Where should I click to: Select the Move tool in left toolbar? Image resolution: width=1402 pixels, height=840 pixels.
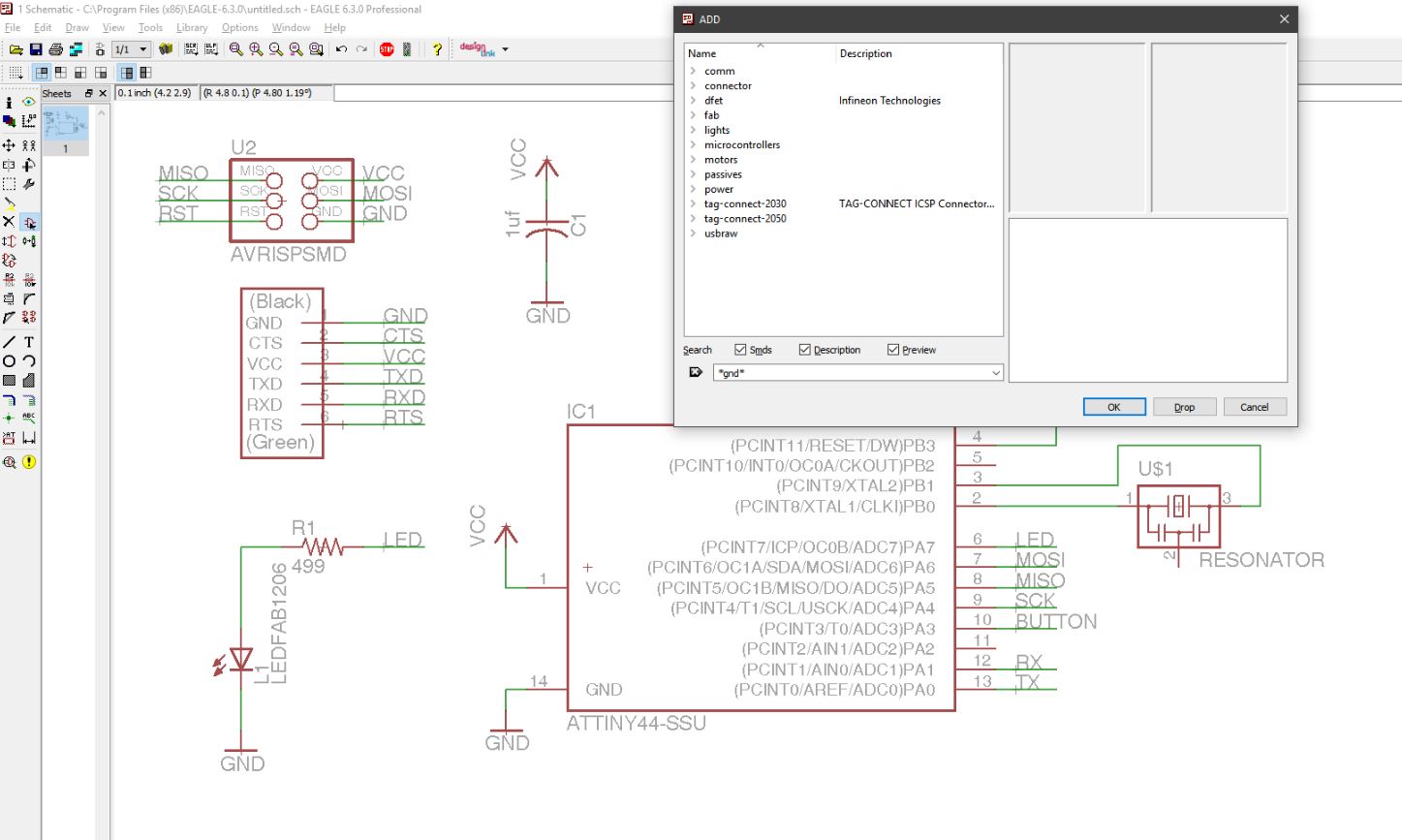[9, 145]
